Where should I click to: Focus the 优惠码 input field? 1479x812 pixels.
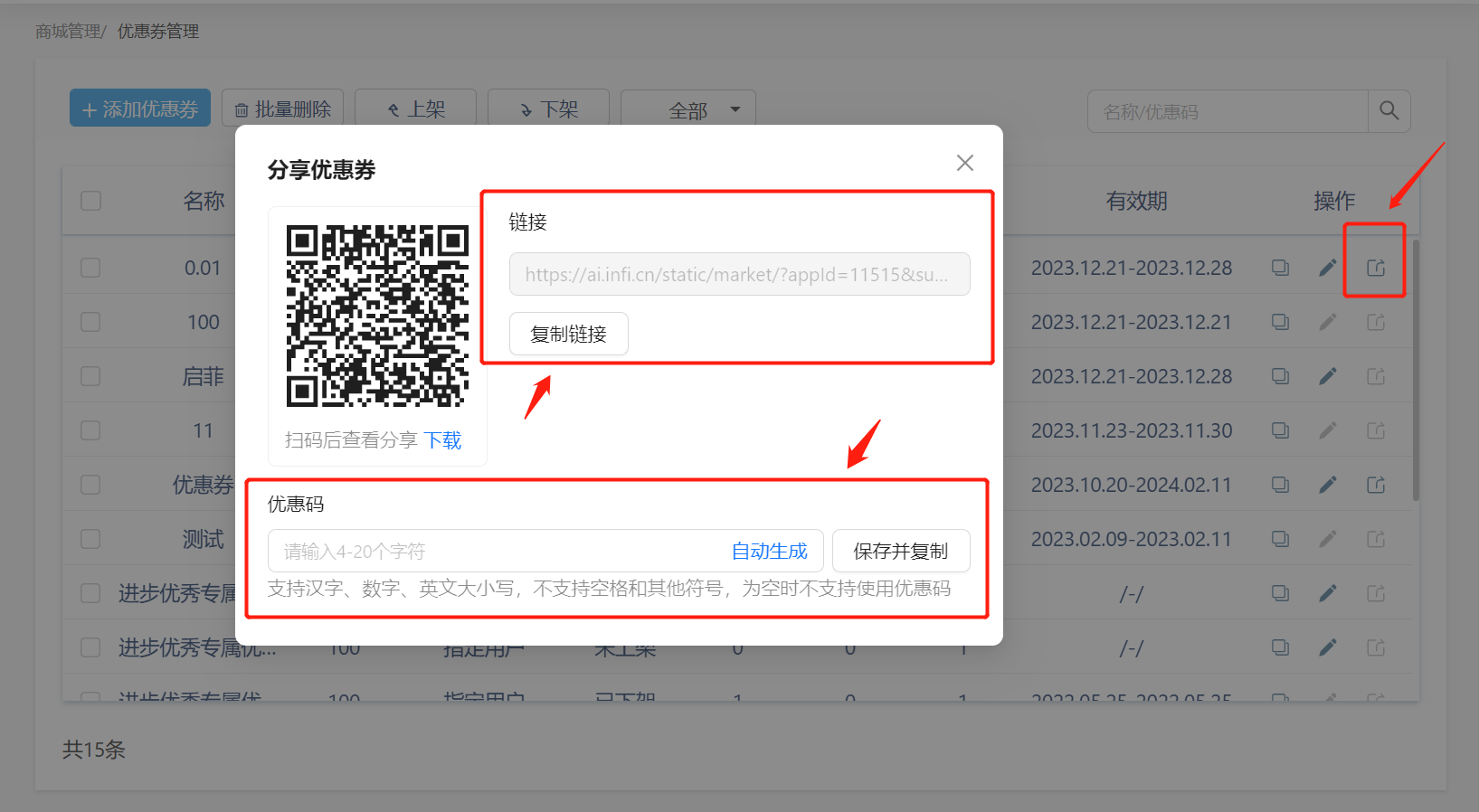point(545,551)
